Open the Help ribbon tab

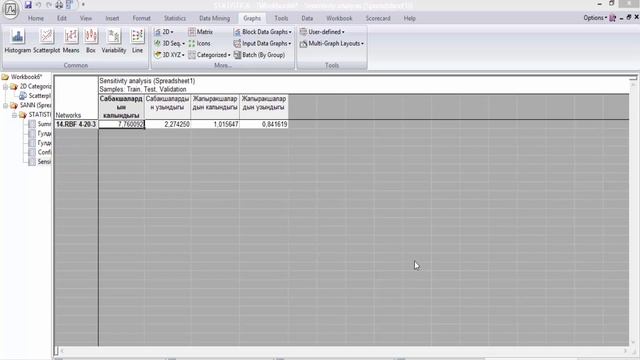pos(409,18)
